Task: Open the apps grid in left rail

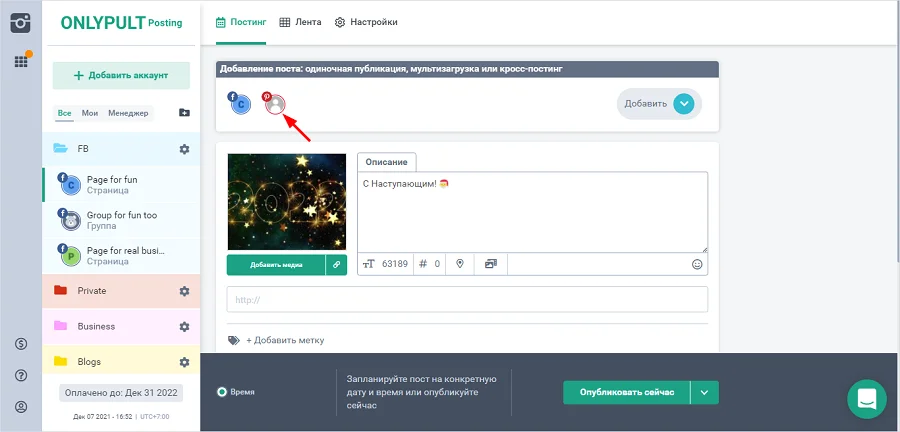Action: click(21, 61)
